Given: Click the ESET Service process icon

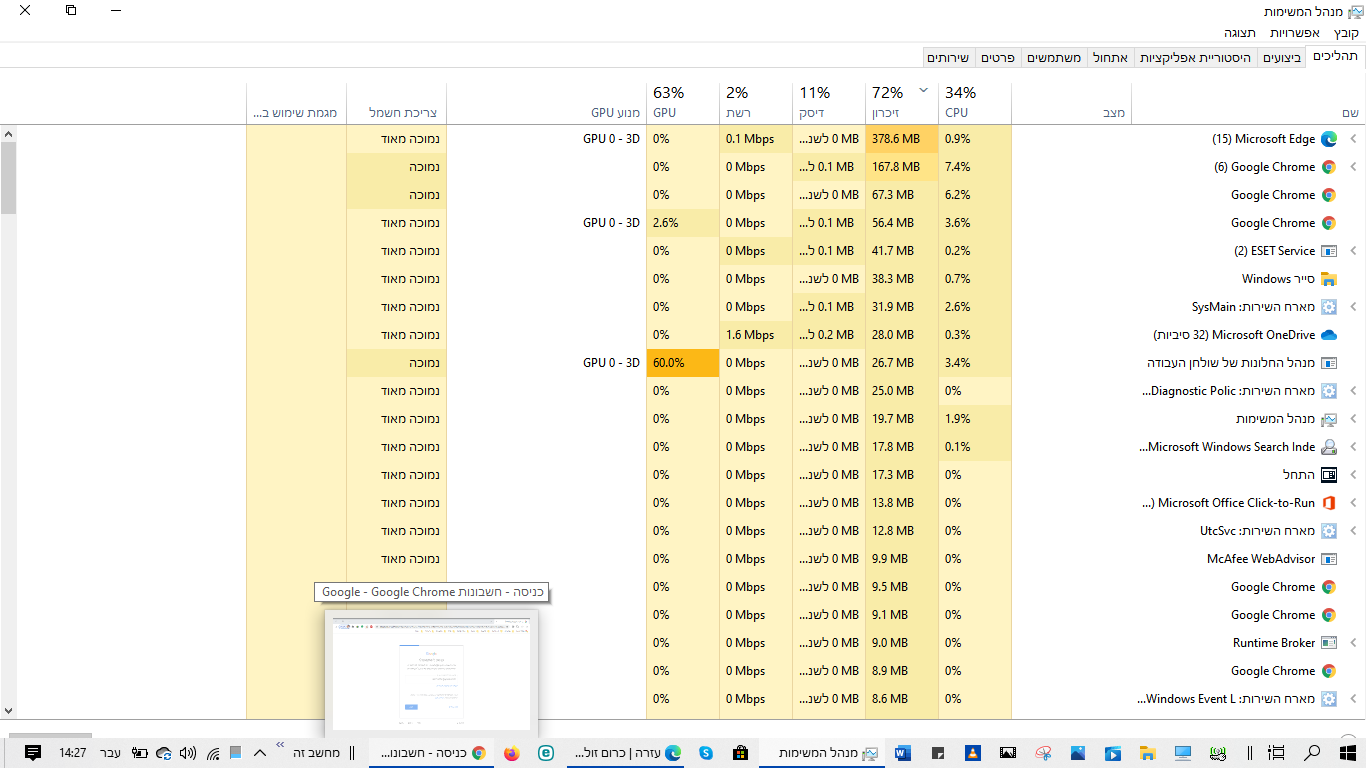Looking at the screenshot, I should (x=1329, y=251).
